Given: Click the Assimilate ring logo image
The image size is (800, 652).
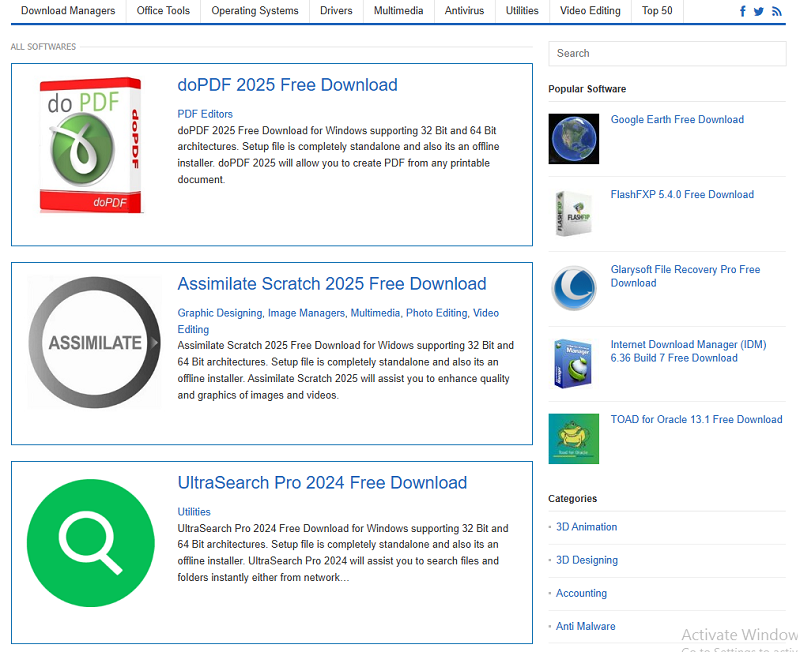Looking at the screenshot, I should coord(94,342).
